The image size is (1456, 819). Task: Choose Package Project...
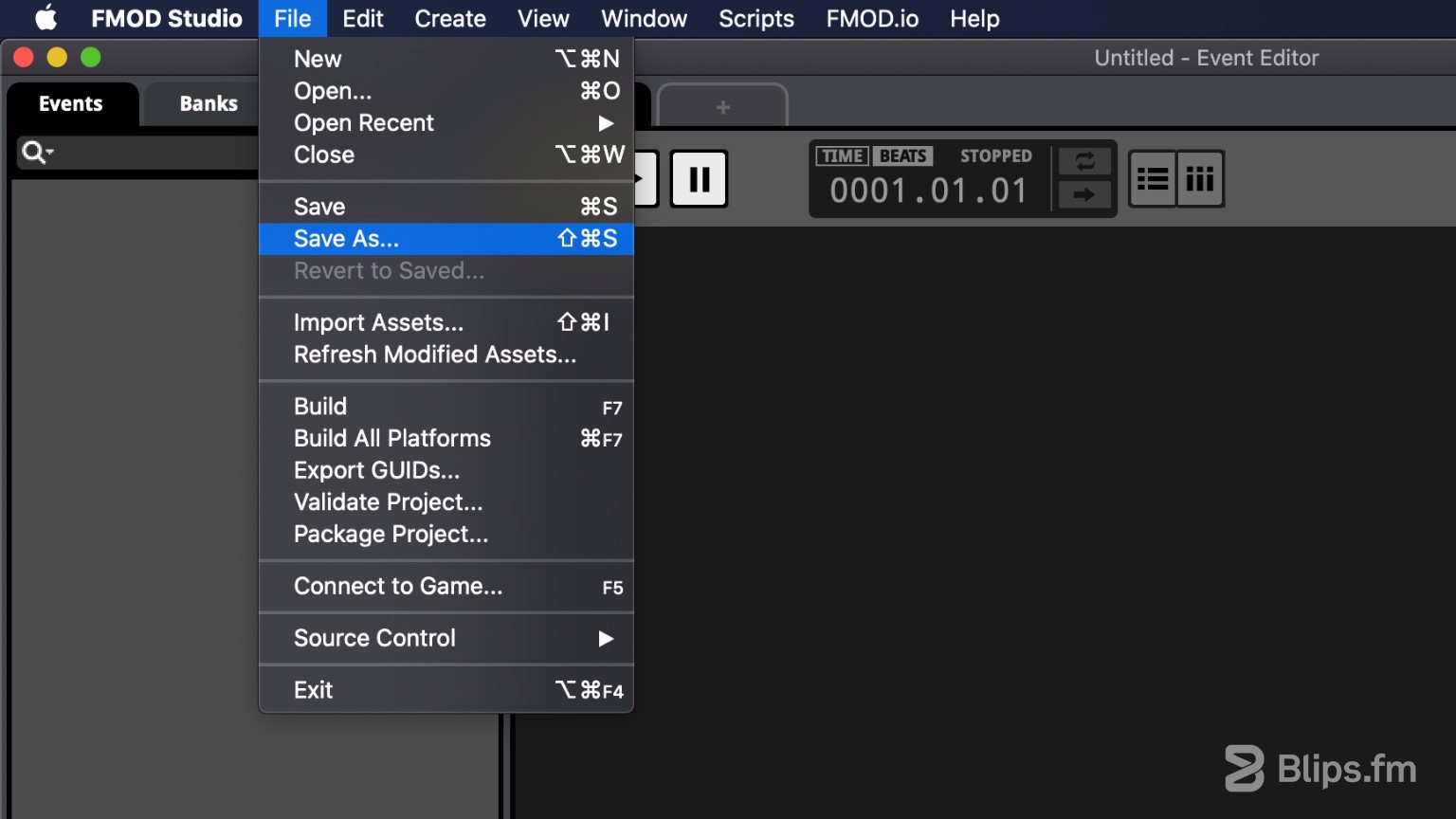pos(446,535)
